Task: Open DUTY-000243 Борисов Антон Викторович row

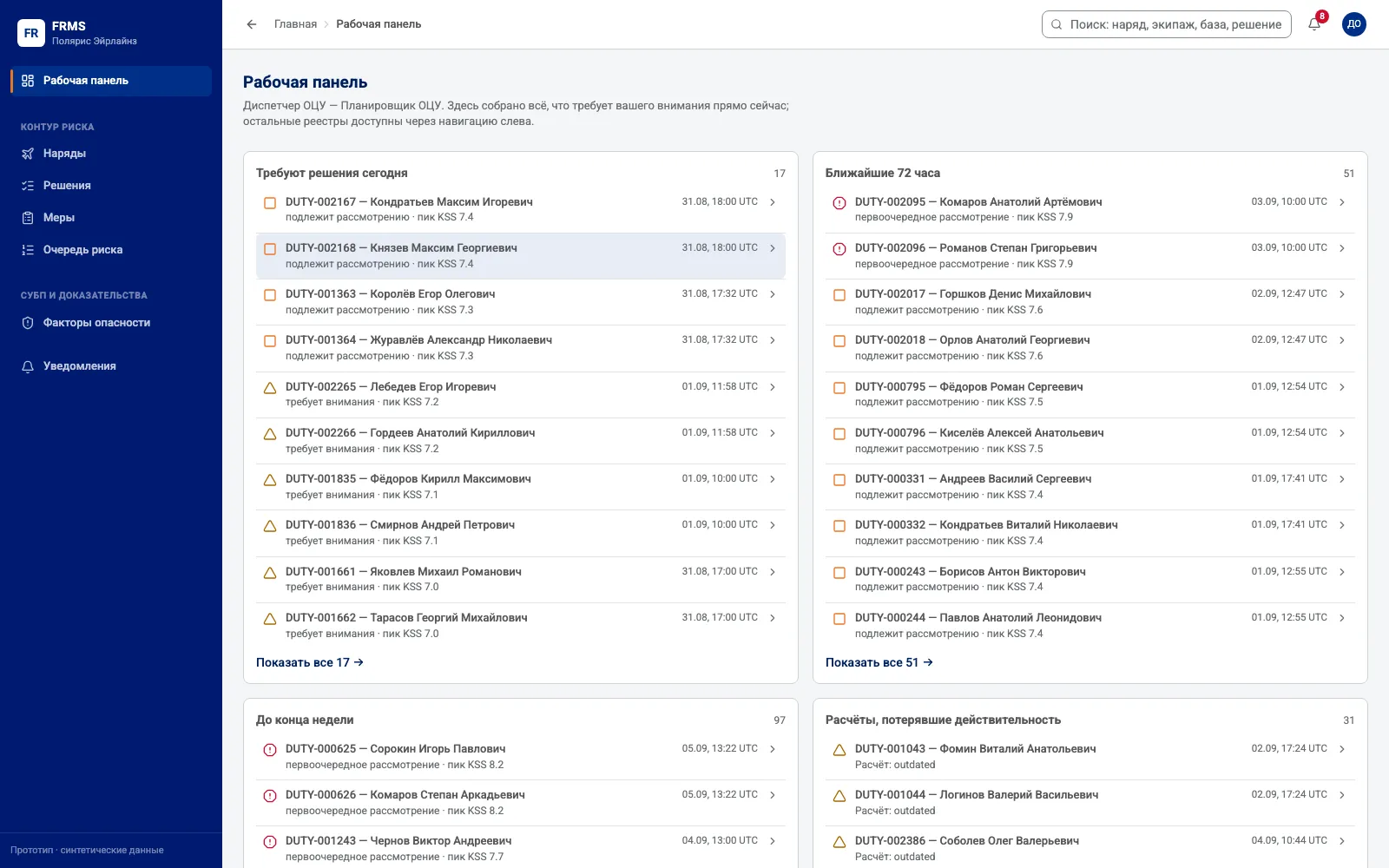Action: tap(1090, 580)
